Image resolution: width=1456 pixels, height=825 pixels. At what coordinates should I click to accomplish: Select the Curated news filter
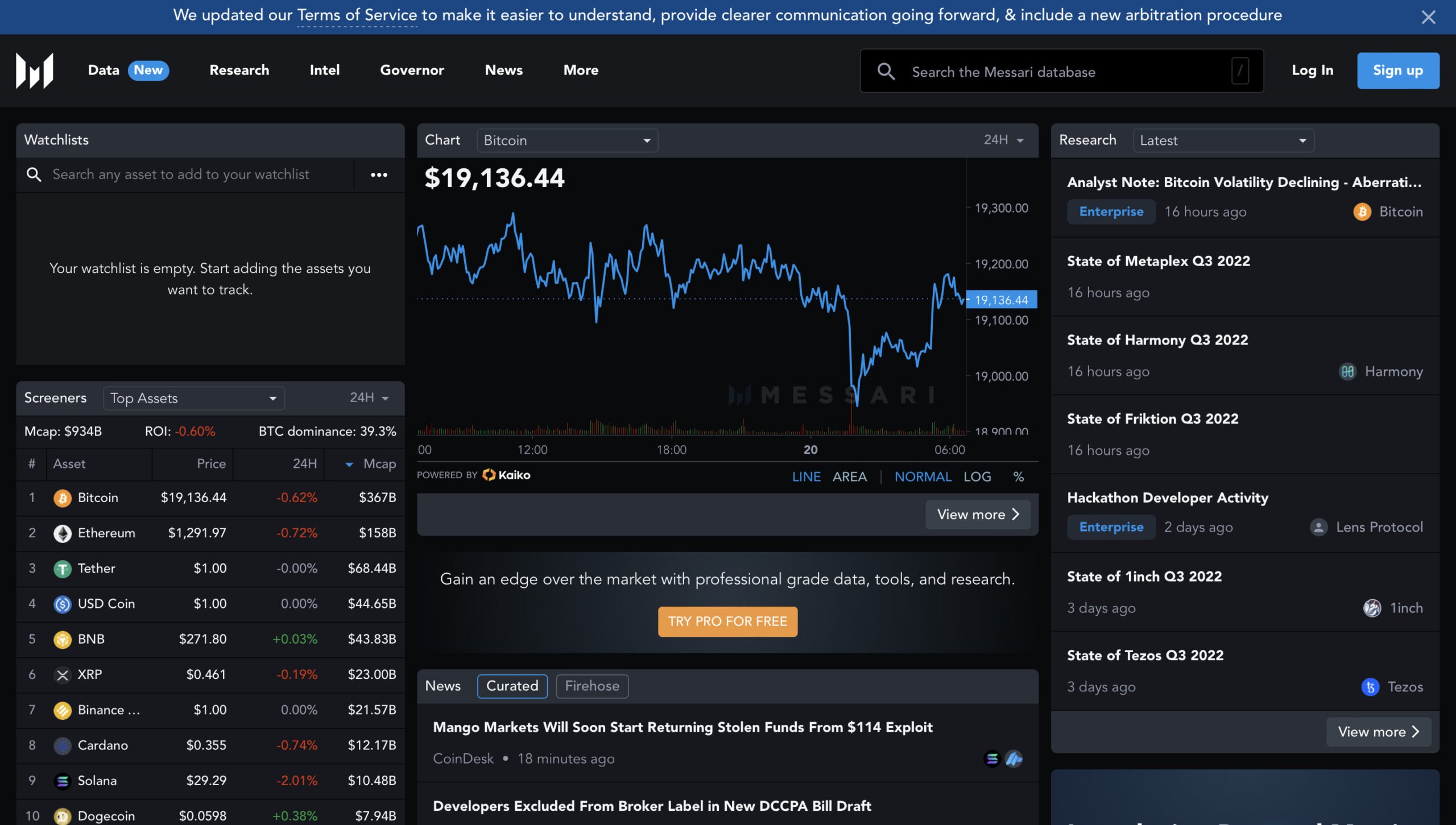tap(512, 686)
